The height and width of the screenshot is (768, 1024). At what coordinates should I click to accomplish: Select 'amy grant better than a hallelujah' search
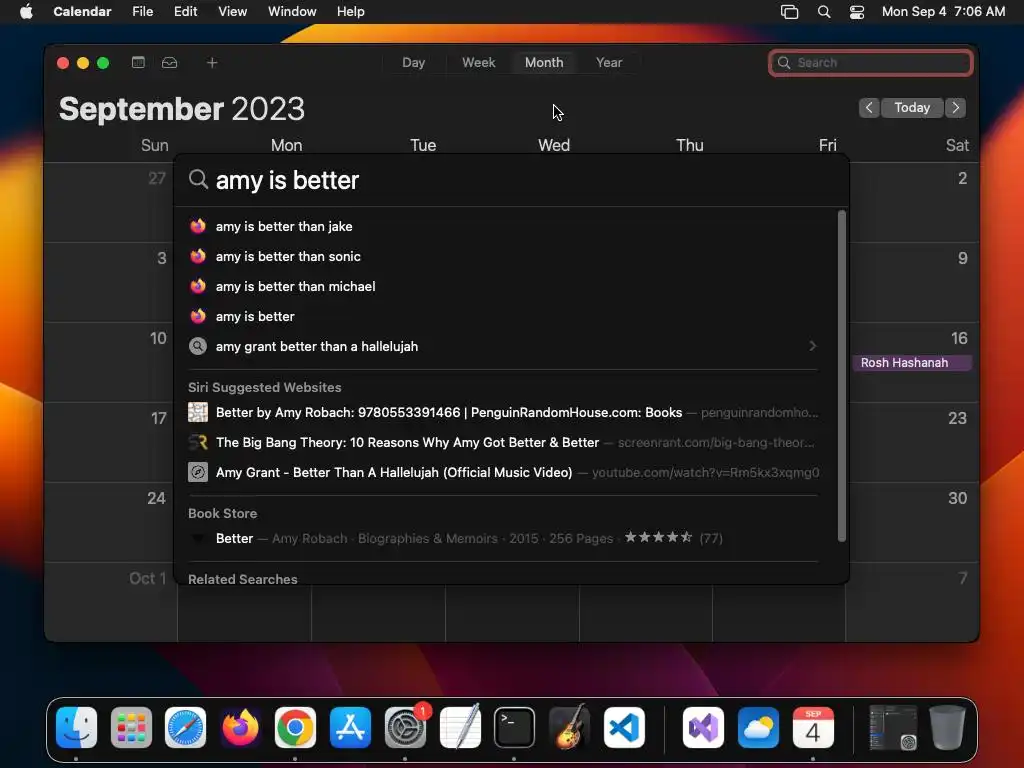click(x=503, y=347)
